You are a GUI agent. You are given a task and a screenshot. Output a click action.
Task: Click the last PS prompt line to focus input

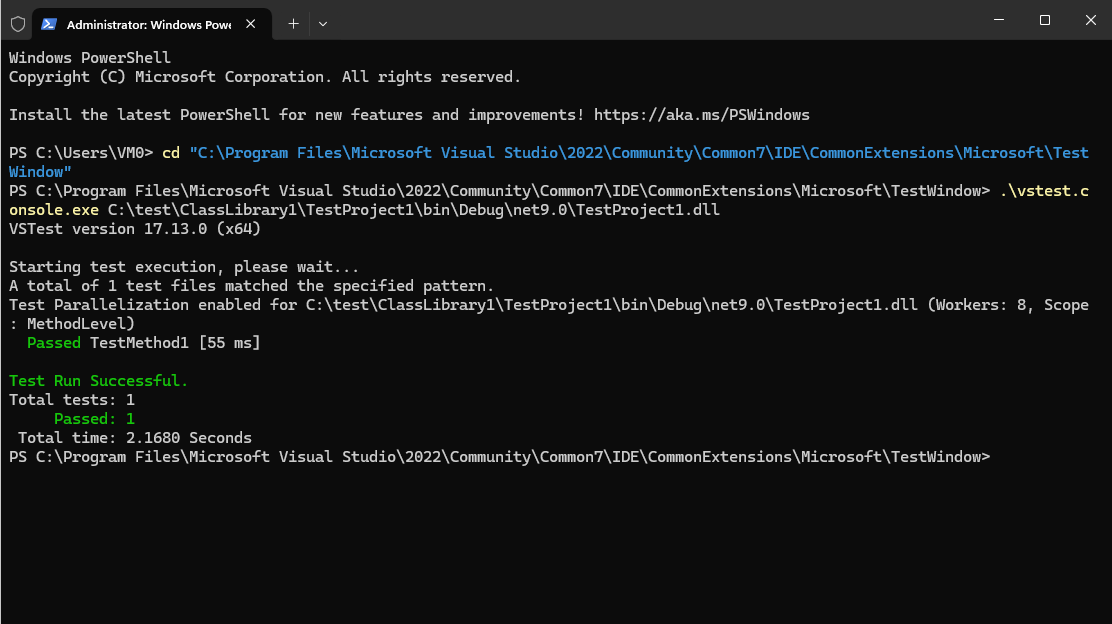pos(499,457)
